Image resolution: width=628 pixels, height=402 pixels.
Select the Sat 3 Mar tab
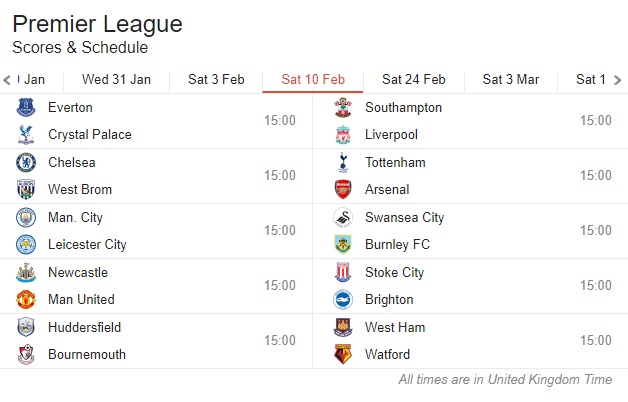(511, 80)
